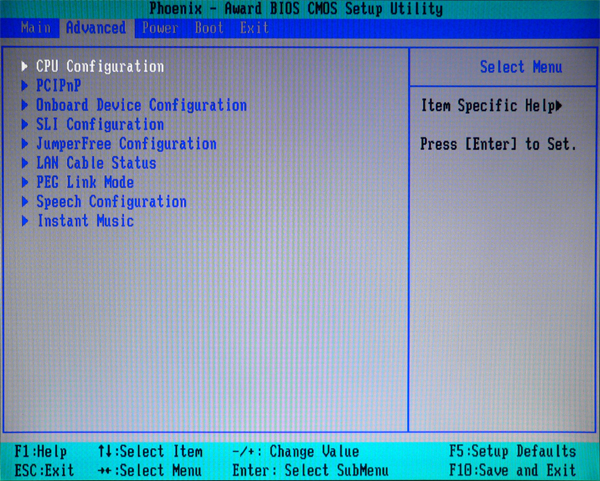Viewport: 600px width, 481px height.
Task: Open the Instant Music submenu
Action: click(x=85, y=221)
